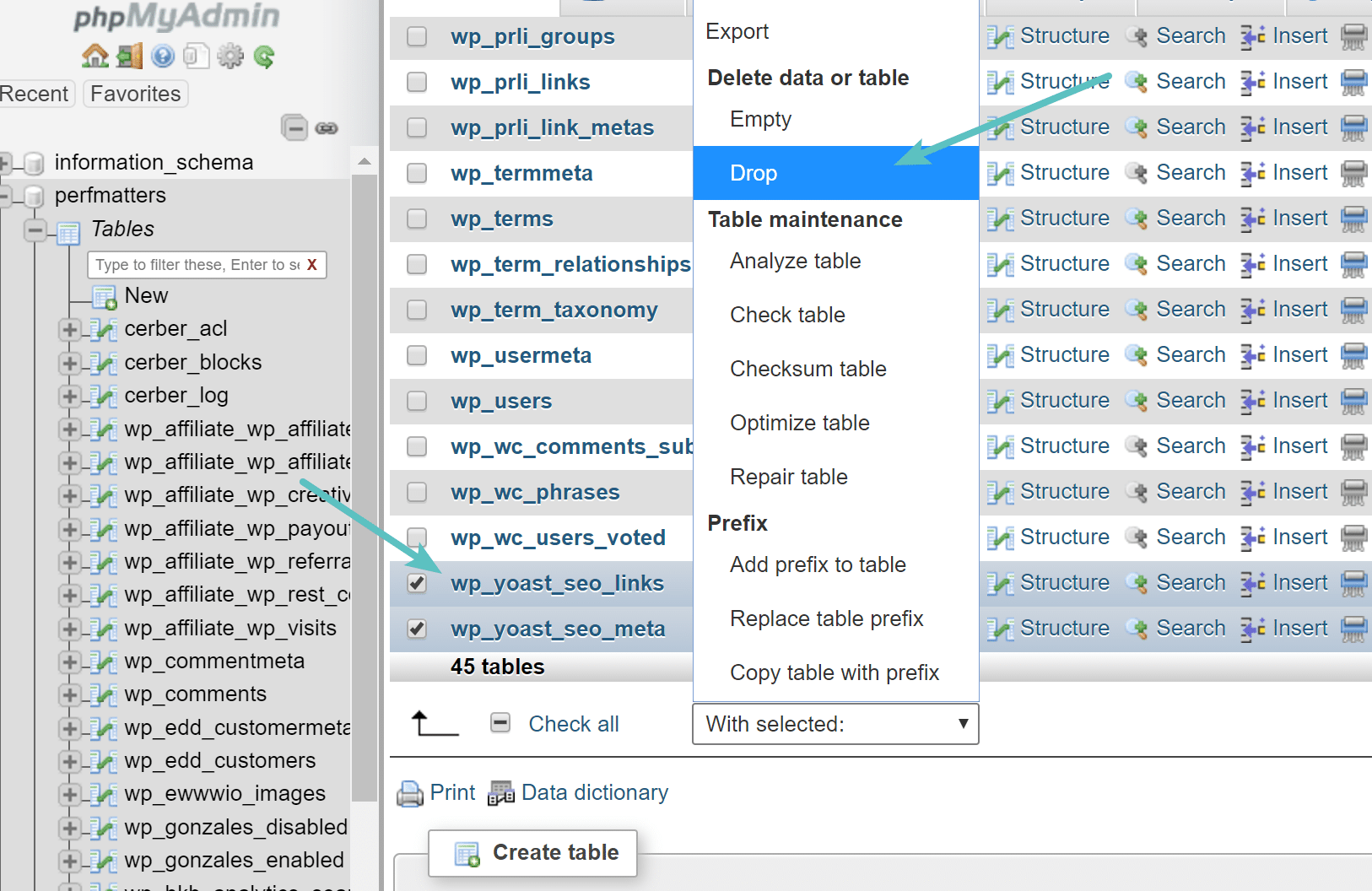Screen dimensions: 1372x891
Task: Check the wp_prli_groups table checkbox
Action: coord(417,36)
